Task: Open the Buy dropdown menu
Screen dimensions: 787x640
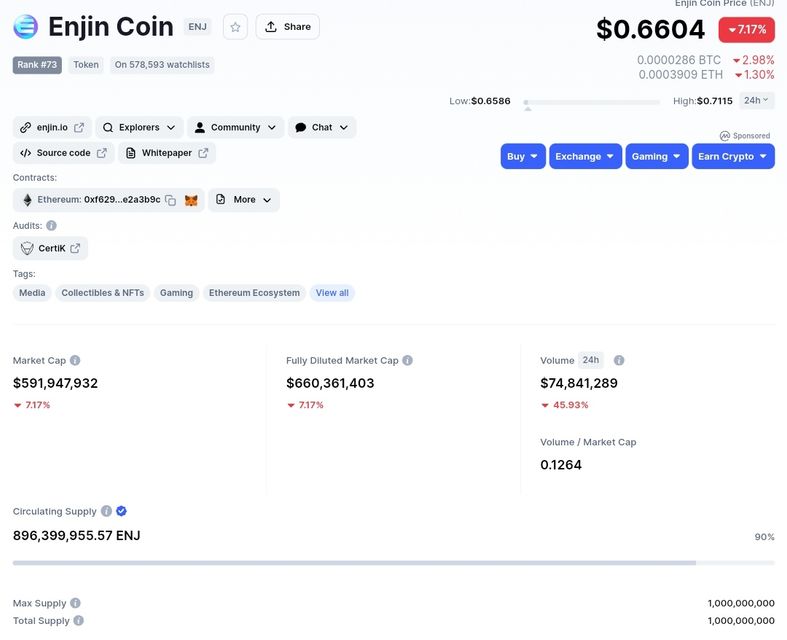Action: tap(522, 157)
